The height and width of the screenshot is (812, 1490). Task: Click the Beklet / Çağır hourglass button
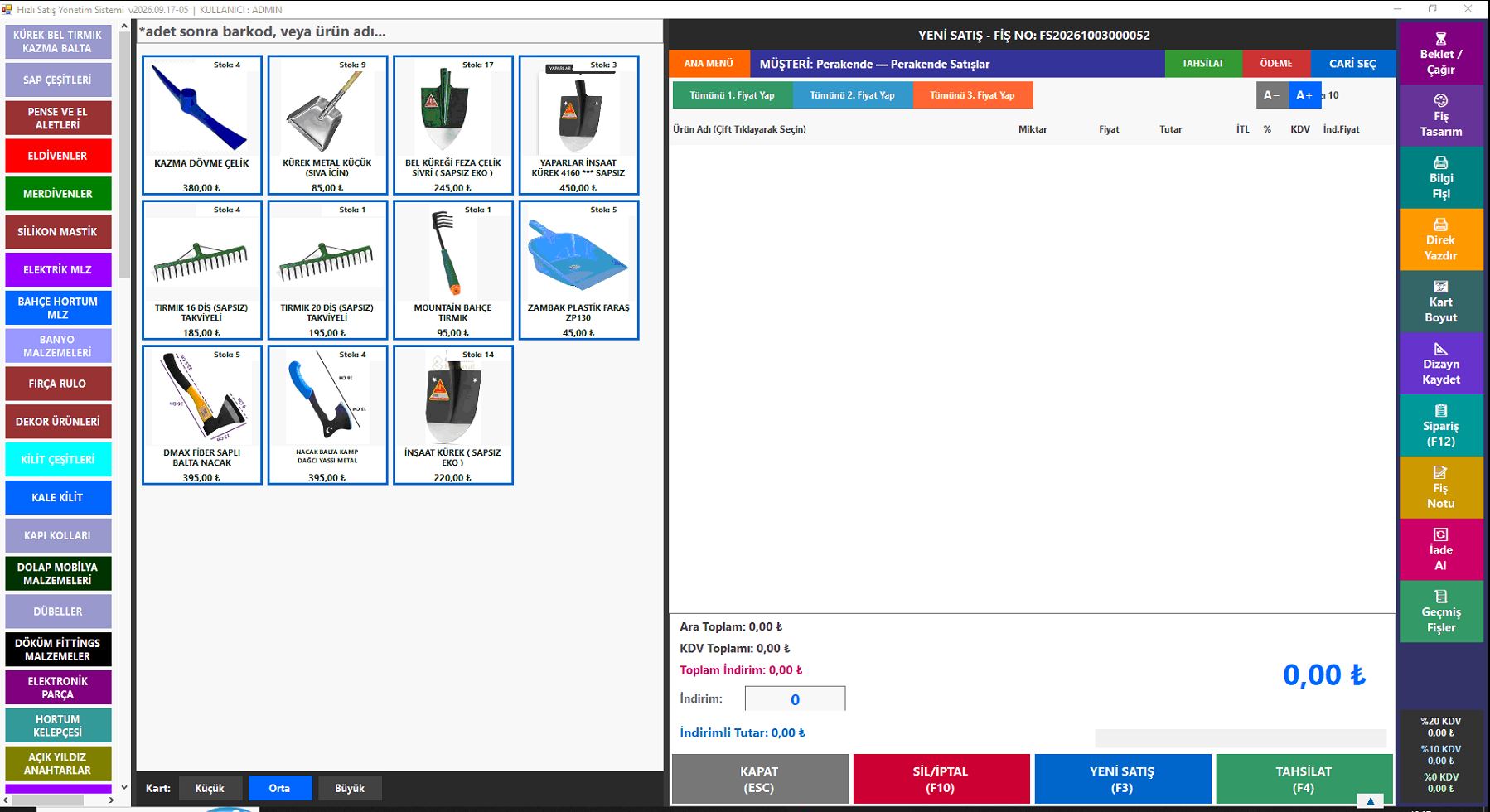click(x=1440, y=53)
